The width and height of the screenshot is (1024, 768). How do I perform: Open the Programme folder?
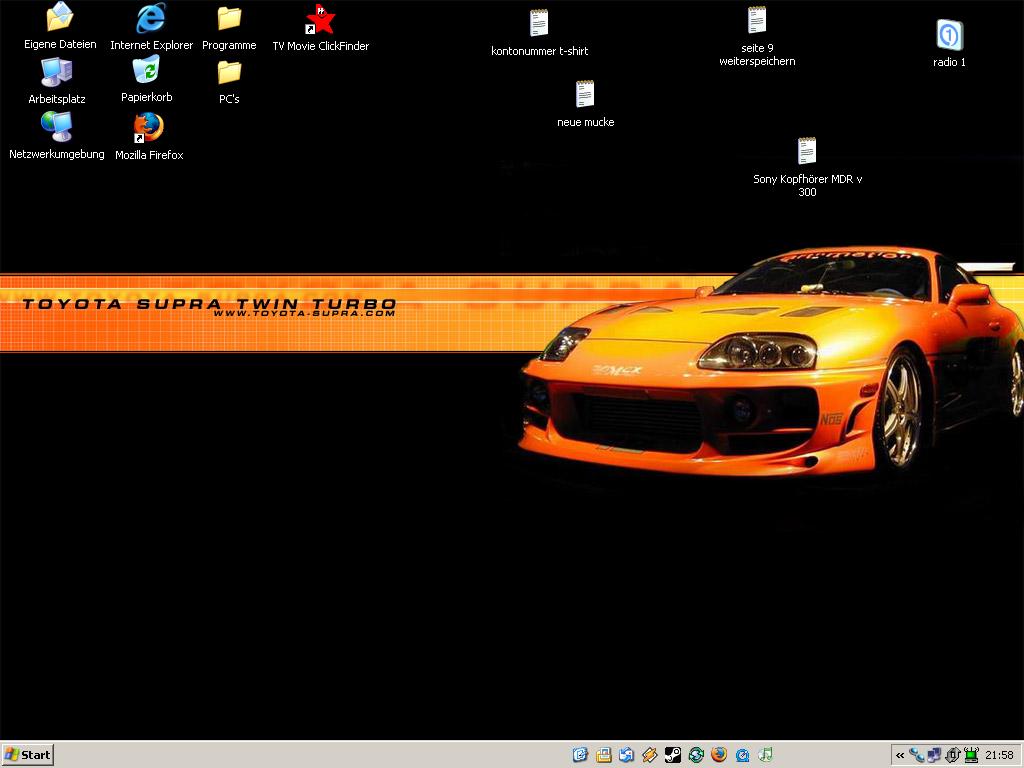(229, 19)
